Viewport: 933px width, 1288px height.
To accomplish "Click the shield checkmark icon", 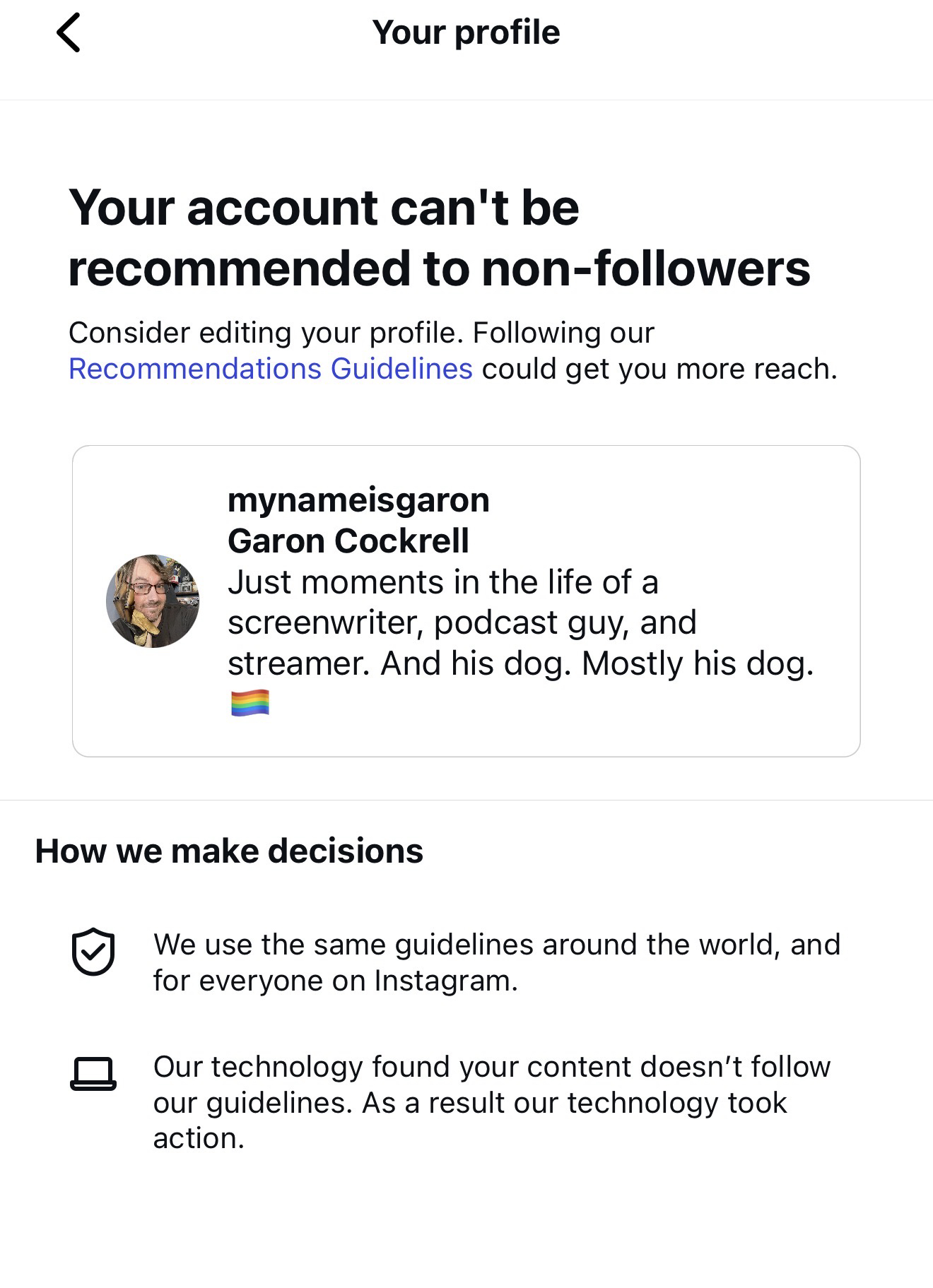I will click(x=93, y=951).
